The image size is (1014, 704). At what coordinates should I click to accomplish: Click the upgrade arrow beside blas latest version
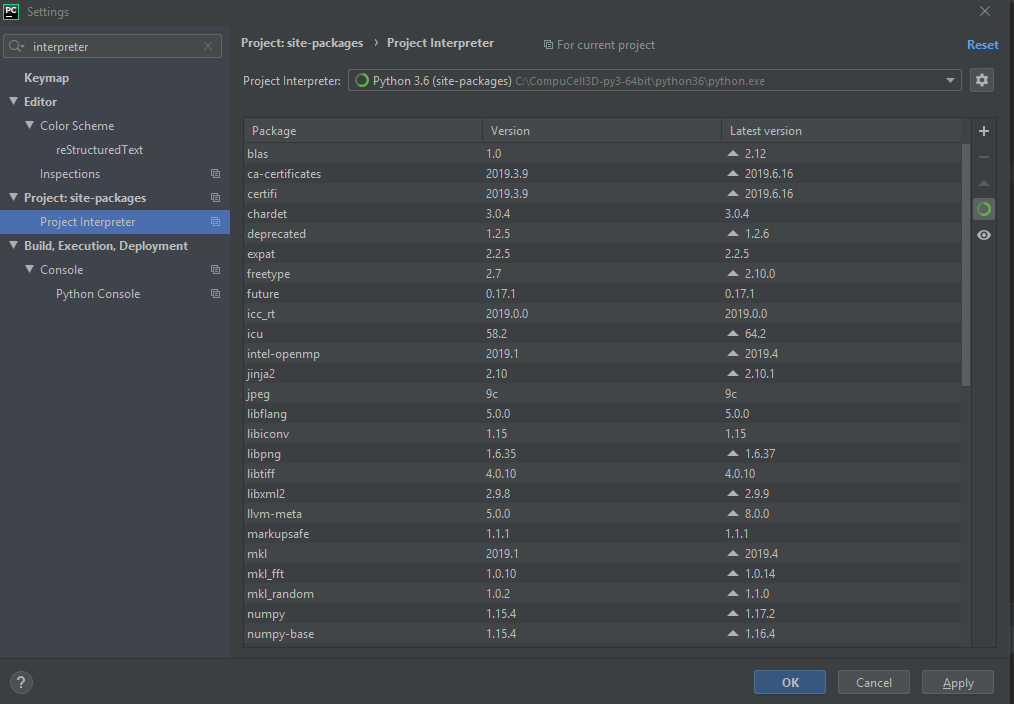[733, 154]
